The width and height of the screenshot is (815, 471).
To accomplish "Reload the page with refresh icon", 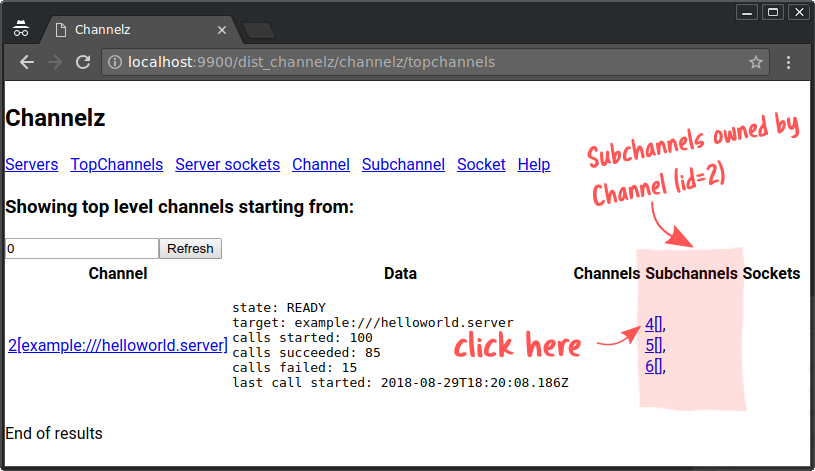I will click(x=84, y=62).
